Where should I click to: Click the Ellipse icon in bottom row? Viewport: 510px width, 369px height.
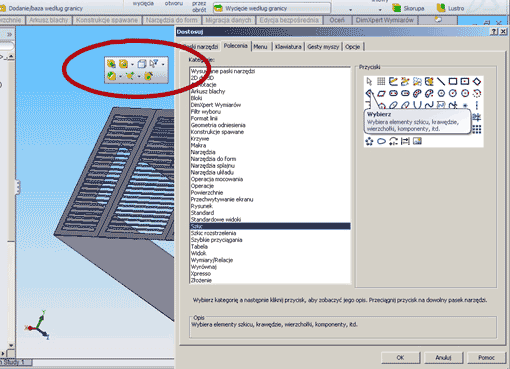pyautogui.click(x=381, y=141)
